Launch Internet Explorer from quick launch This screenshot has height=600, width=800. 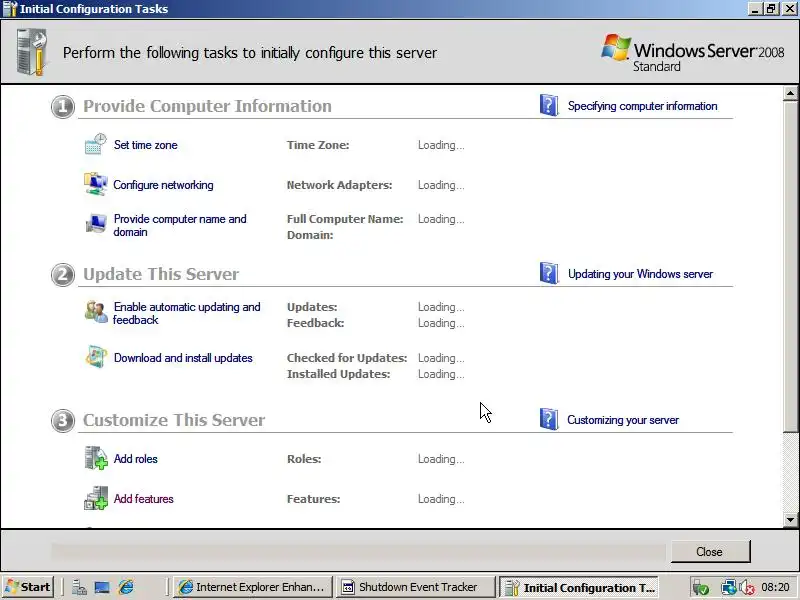click(x=126, y=587)
